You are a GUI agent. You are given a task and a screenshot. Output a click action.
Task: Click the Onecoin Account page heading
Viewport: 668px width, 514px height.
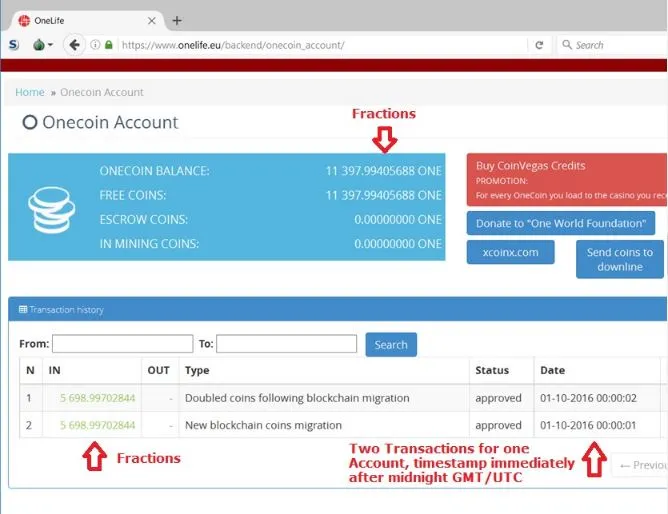point(101,122)
